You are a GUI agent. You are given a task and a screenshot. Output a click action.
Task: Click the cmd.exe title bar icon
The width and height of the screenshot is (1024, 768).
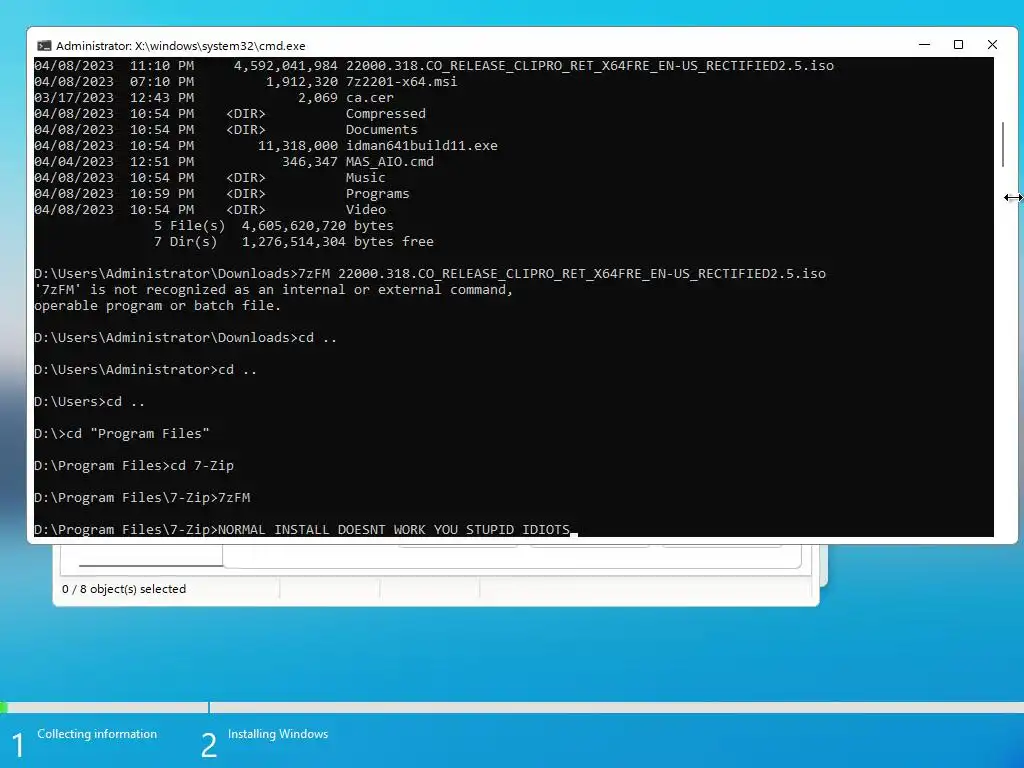pos(44,46)
